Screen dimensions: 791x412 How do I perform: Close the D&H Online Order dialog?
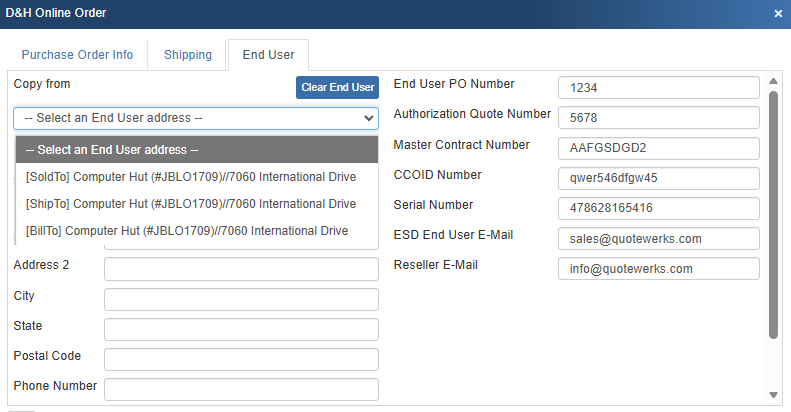tap(778, 13)
